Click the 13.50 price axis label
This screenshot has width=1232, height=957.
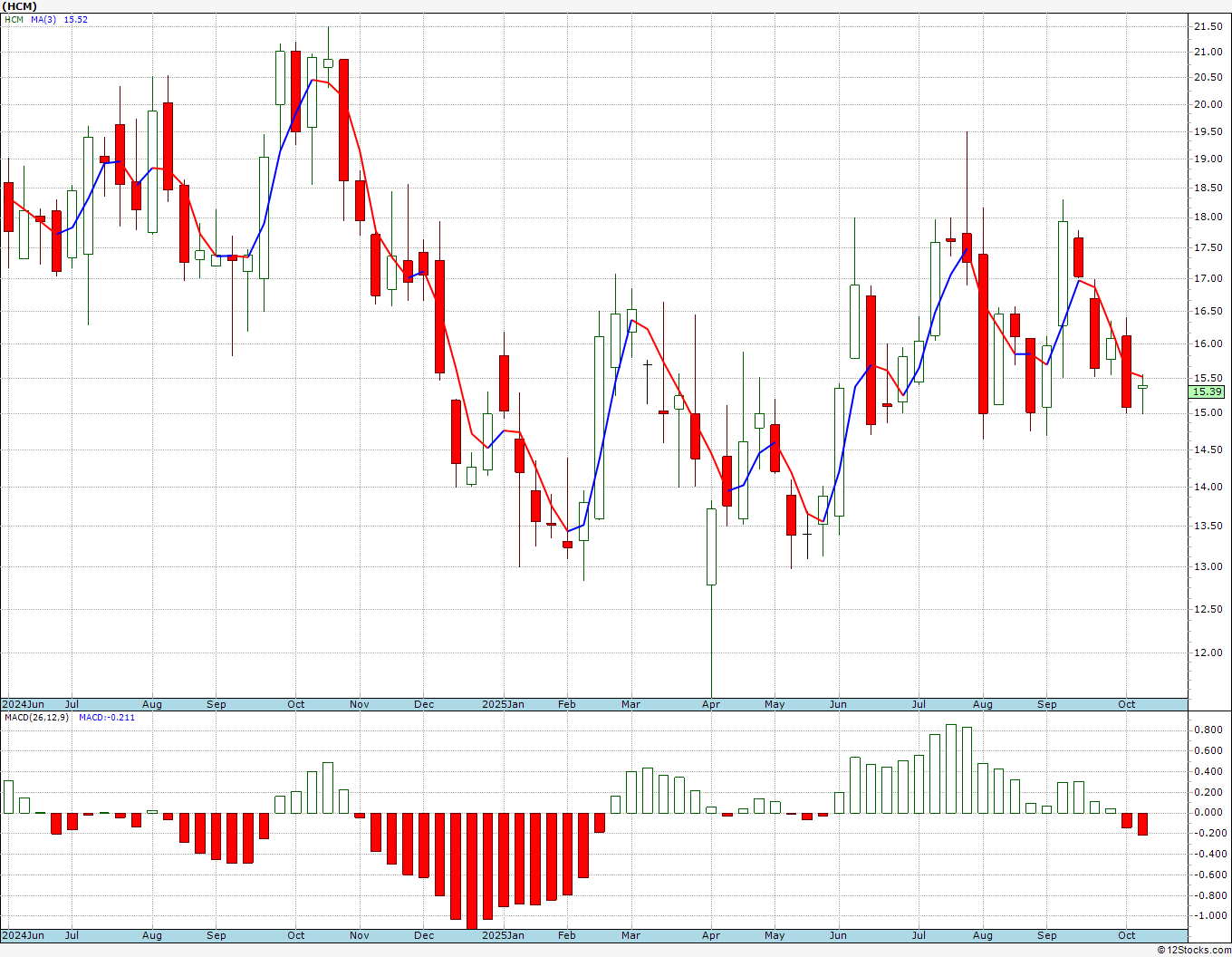point(1207,527)
